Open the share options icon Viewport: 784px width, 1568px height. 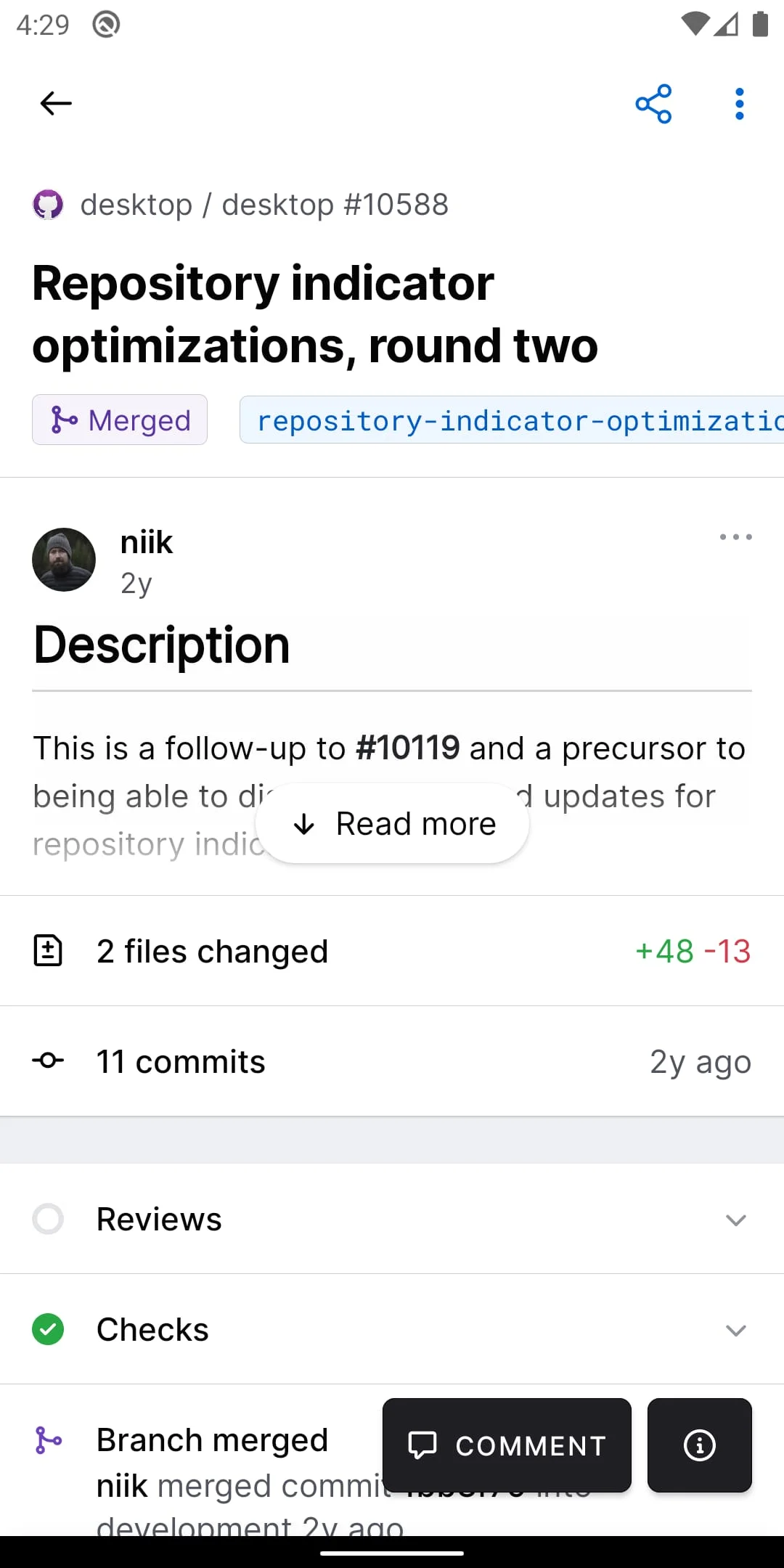[653, 103]
